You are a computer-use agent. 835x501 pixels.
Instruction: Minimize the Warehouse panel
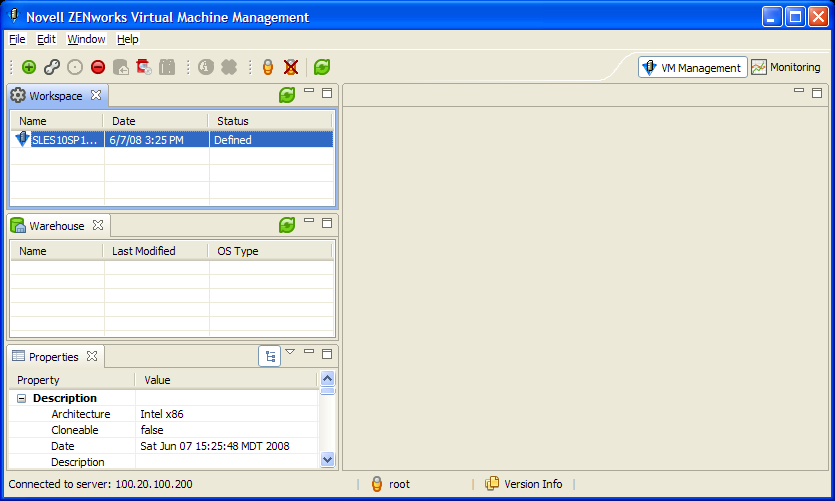point(309,220)
